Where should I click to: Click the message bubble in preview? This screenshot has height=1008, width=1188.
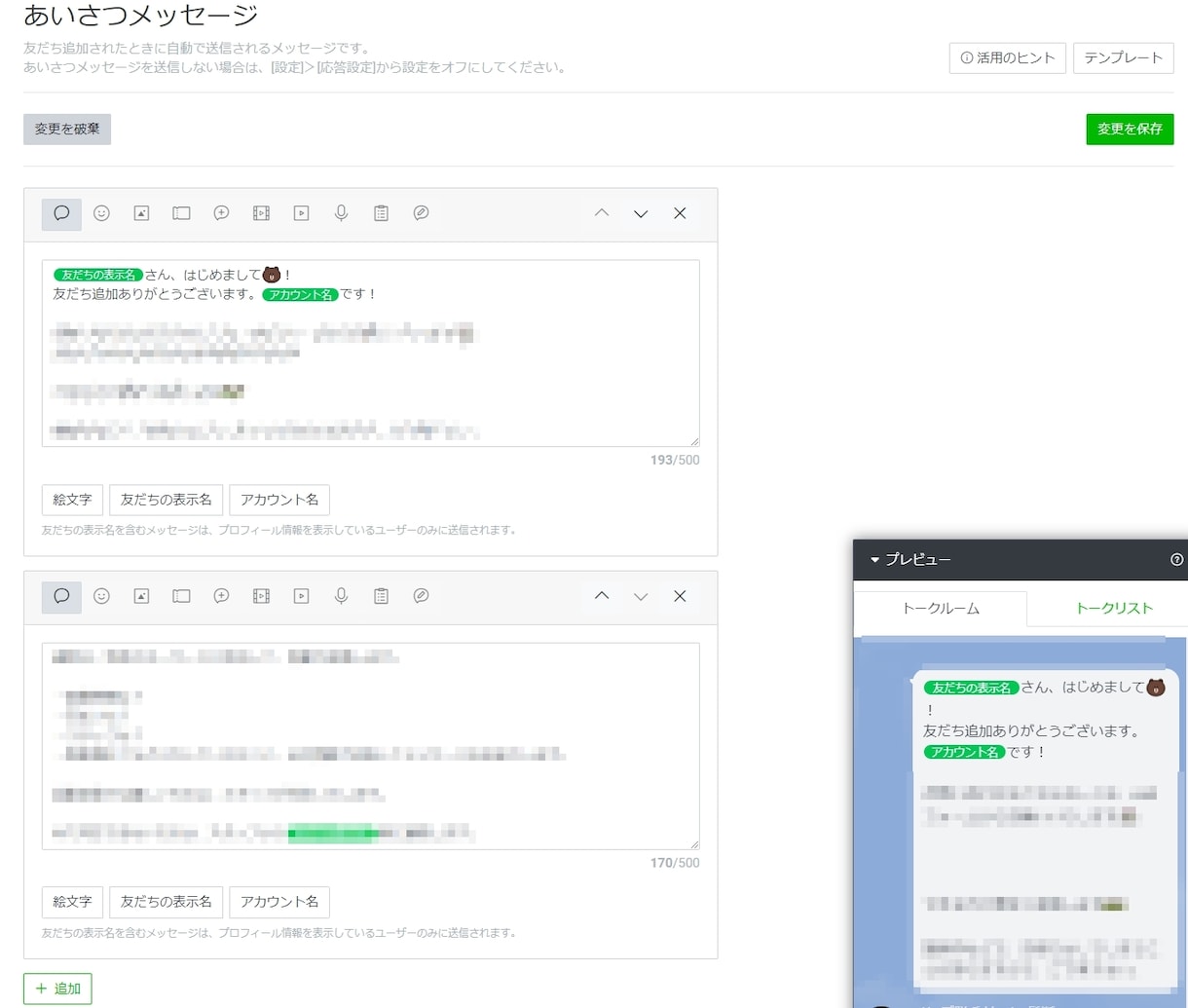pos(1046,829)
